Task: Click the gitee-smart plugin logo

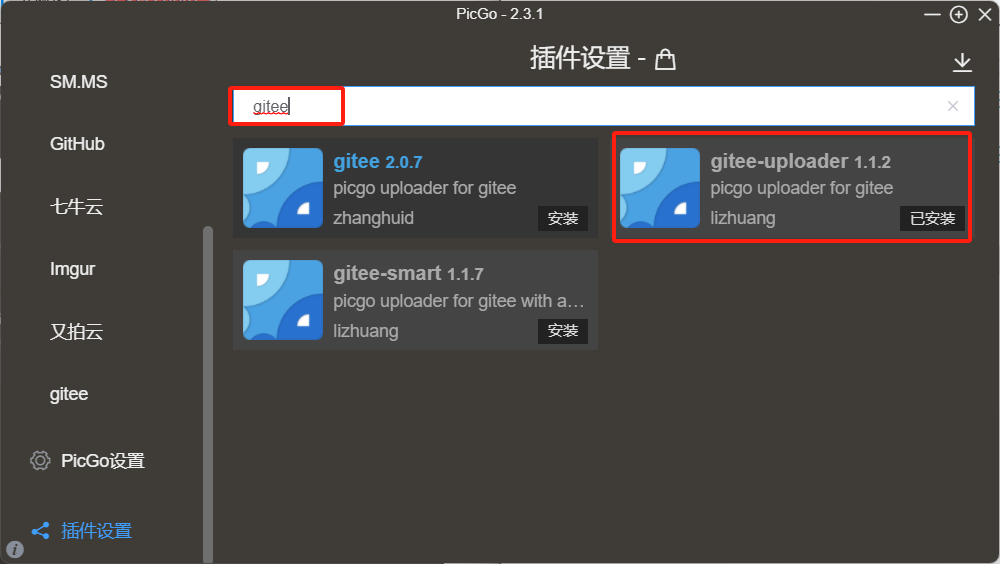Action: click(x=283, y=300)
